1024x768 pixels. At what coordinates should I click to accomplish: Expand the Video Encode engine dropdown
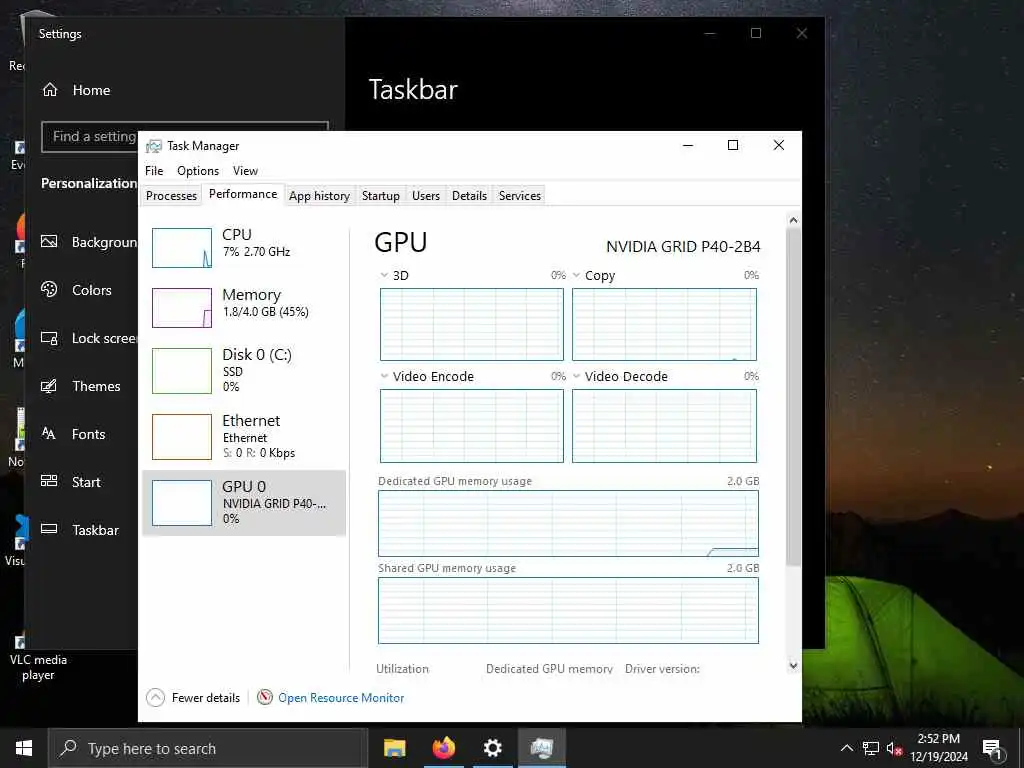384,376
